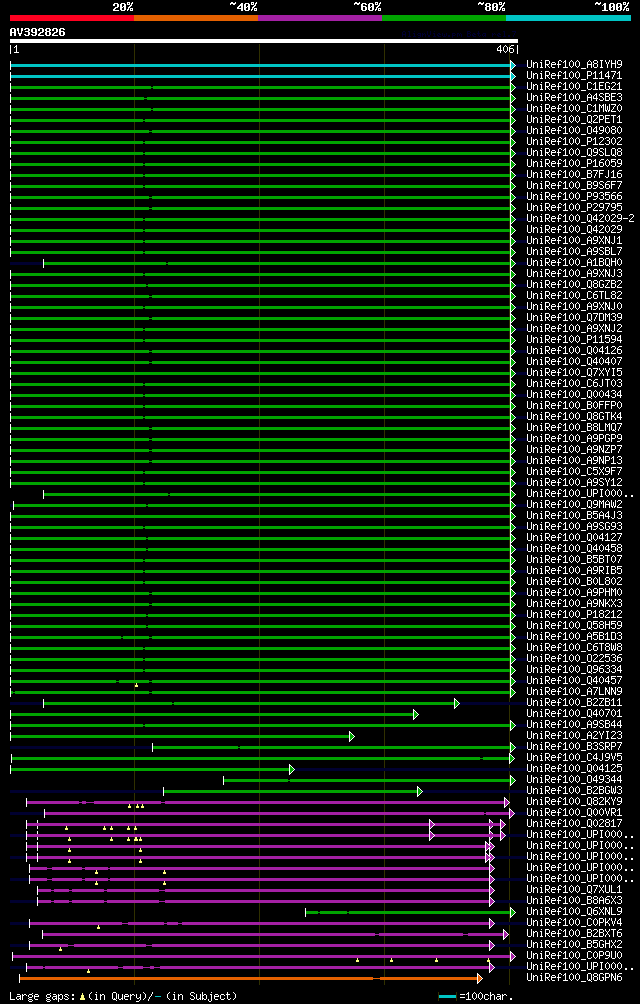Image resolution: width=640 pixels, height=1004 pixels.
Task: Click the yellow gap marker on C0PKV4 row
Action: point(99,927)
